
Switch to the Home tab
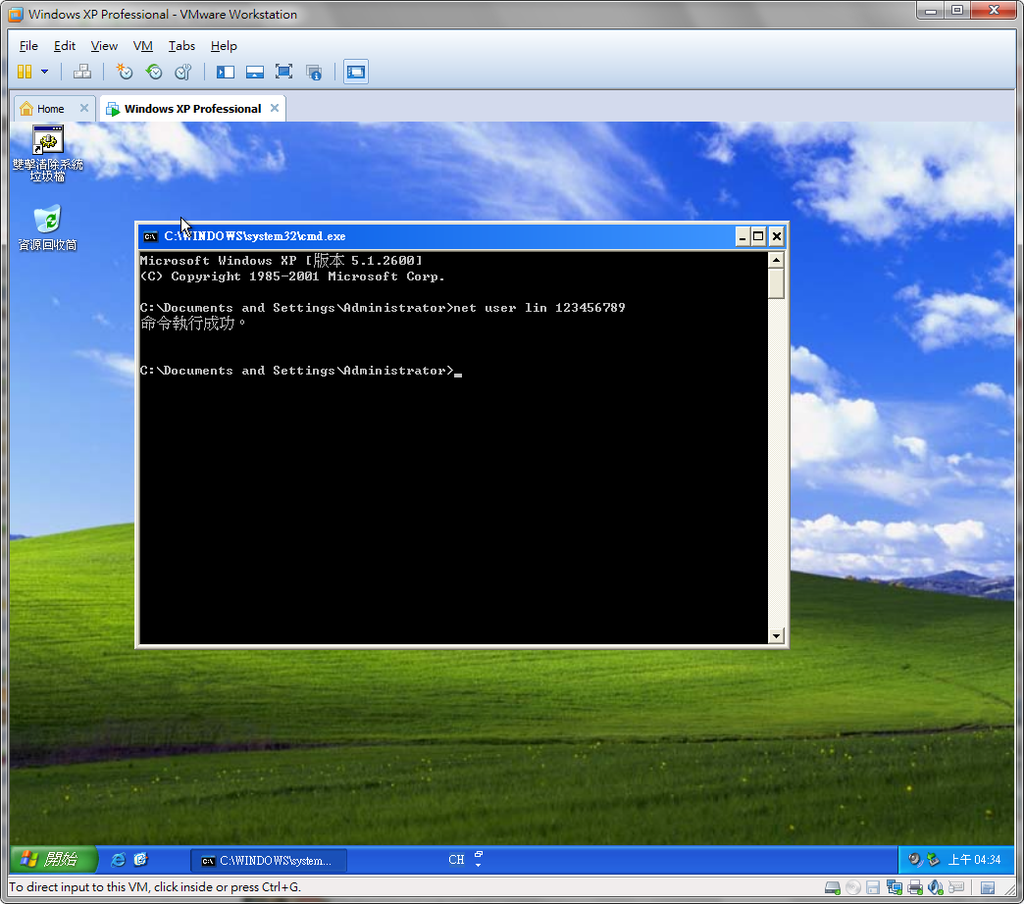50,109
